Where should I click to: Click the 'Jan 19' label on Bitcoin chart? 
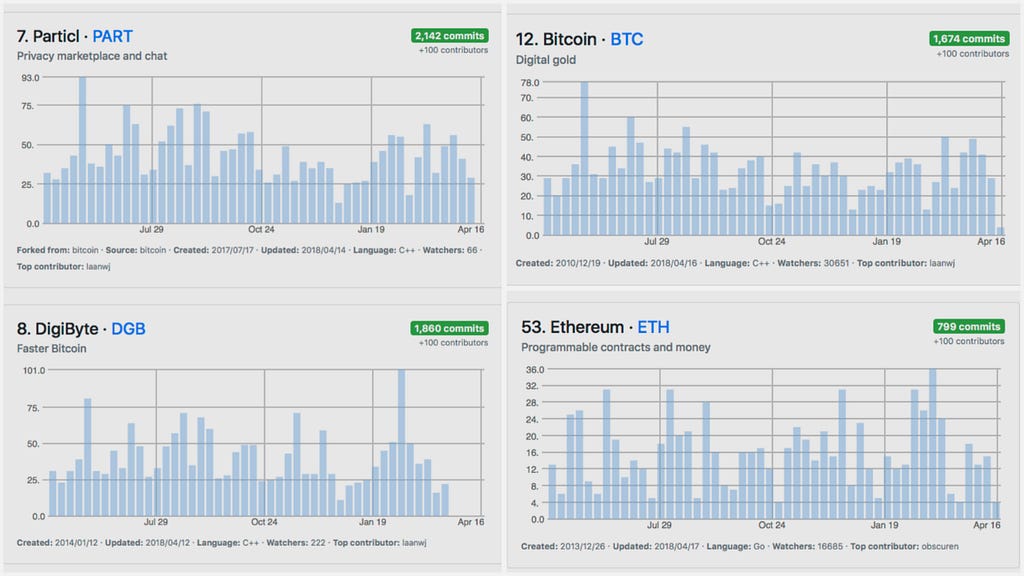point(886,242)
